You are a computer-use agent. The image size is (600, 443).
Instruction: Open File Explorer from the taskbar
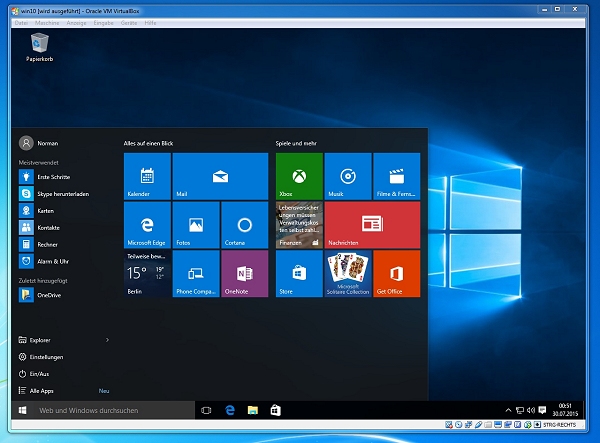253,410
